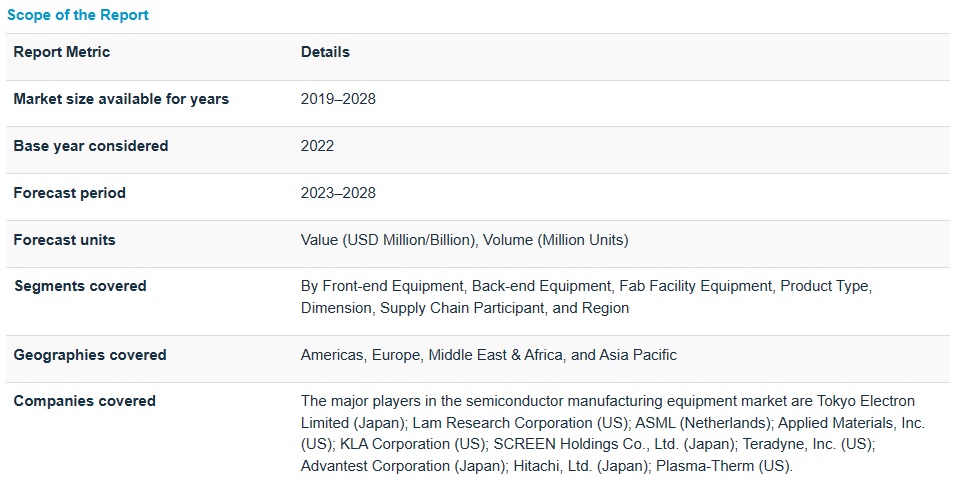Click the Geographies covered row label
954x484 pixels.
(90, 355)
